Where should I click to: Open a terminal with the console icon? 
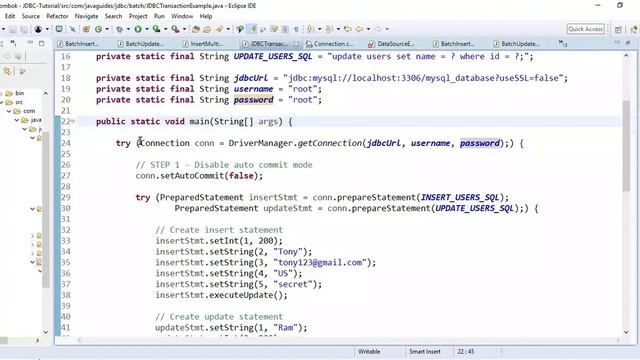click(x=59, y=29)
